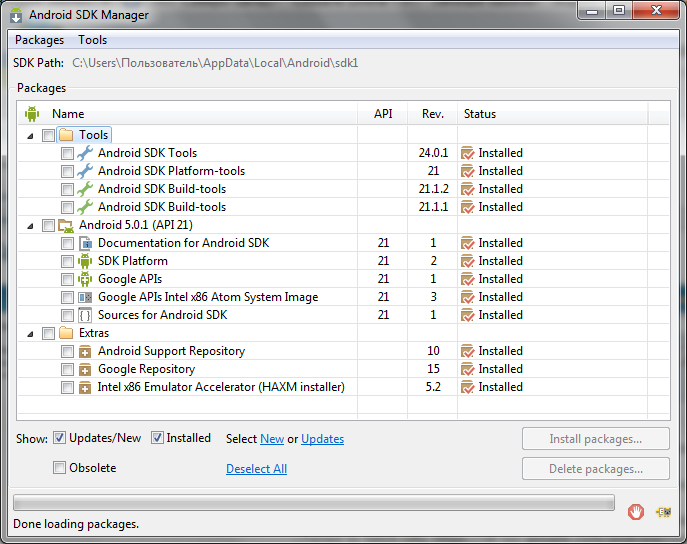Check the Android SDK Tools checkbox

67,153
